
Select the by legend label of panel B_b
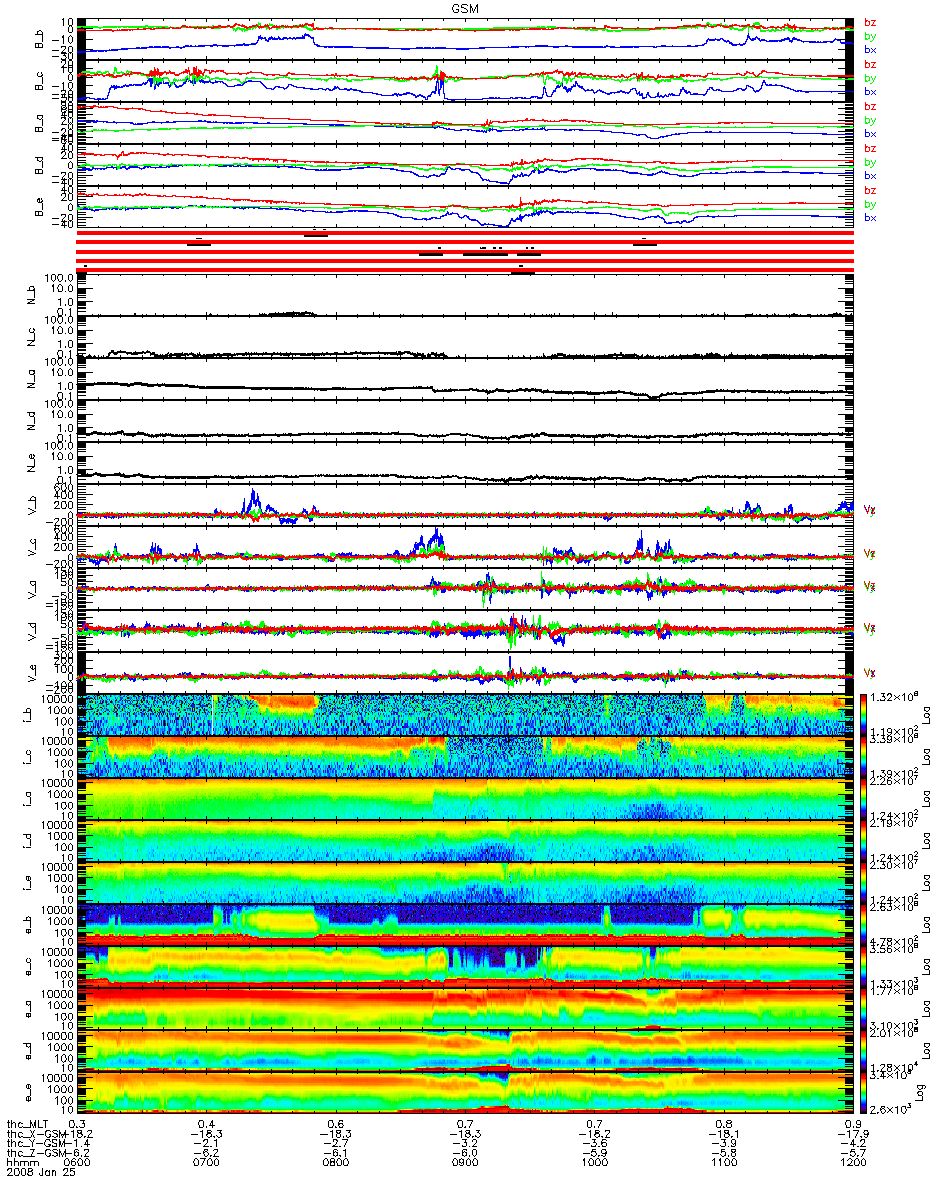pyautogui.click(x=870, y=36)
